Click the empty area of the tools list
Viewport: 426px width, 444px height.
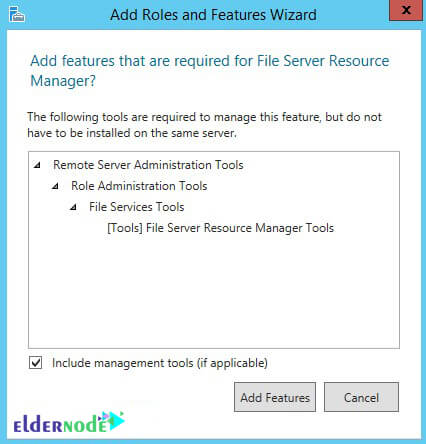coord(214,292)
